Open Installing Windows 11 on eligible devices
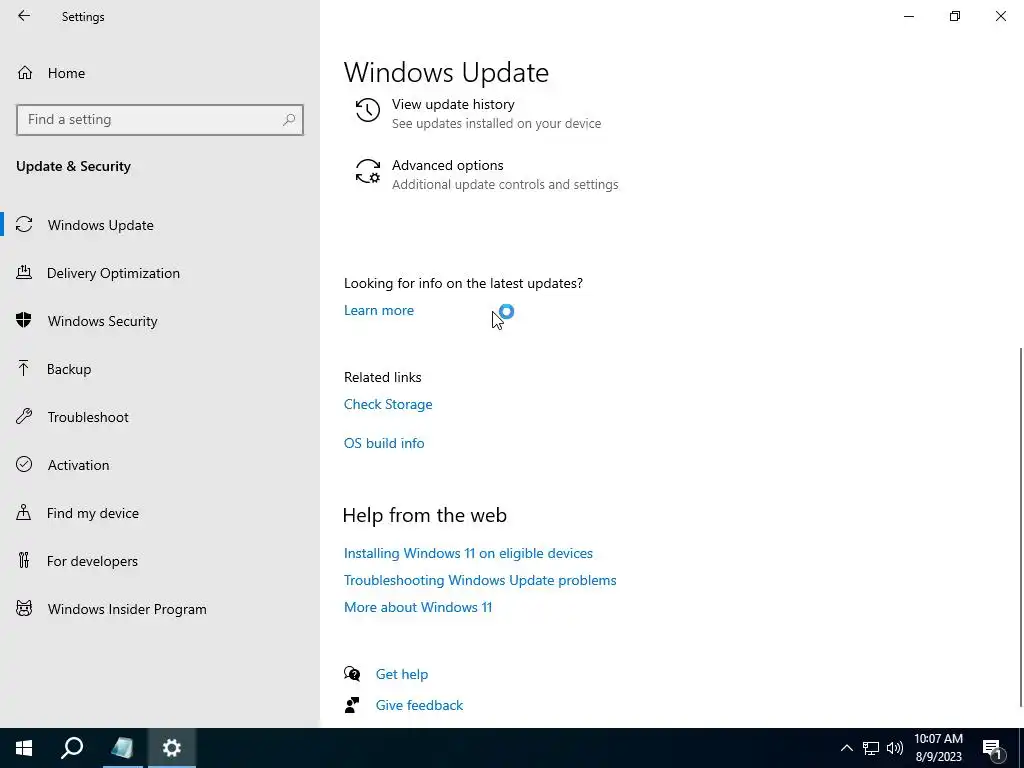The image size is (1024, 768). point(468,553)
